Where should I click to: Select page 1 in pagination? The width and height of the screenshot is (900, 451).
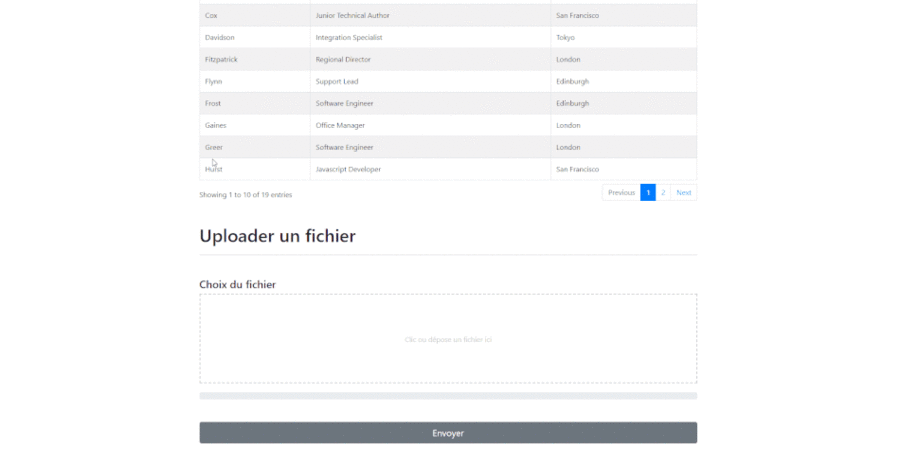coord(648,192)
